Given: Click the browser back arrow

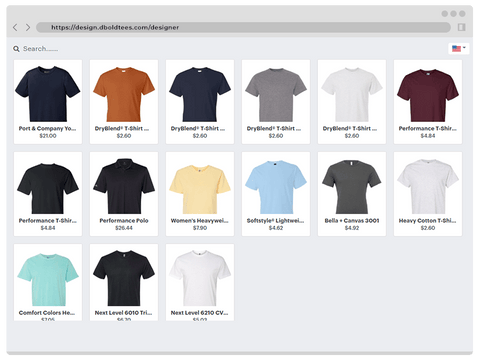Looking at the screenshot, I should point(15,27).
